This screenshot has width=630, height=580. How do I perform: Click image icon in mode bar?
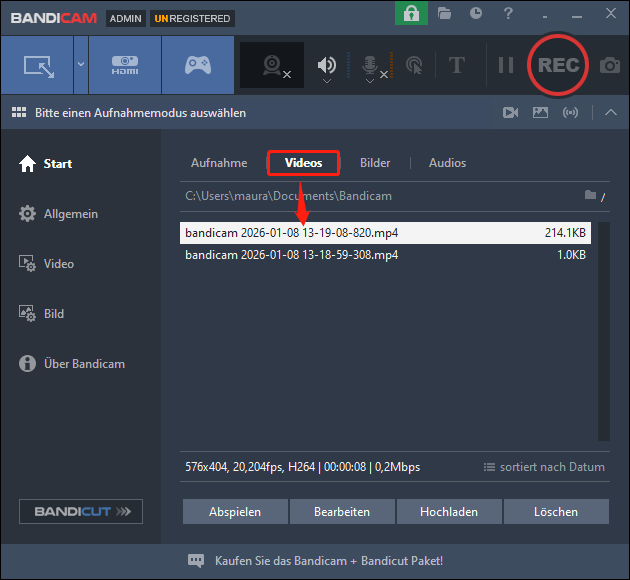point(540,112)
